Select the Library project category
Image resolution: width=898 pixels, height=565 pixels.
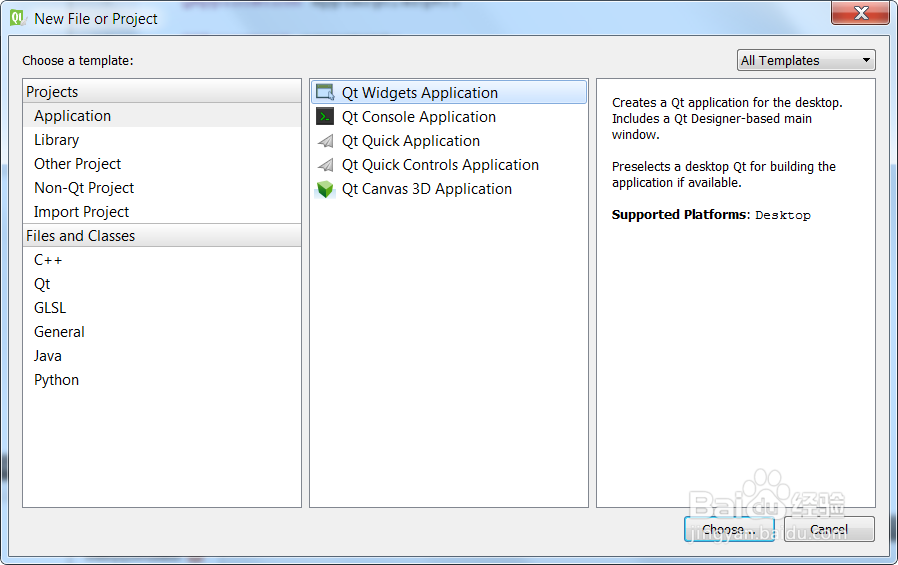(x=162, y=140)
